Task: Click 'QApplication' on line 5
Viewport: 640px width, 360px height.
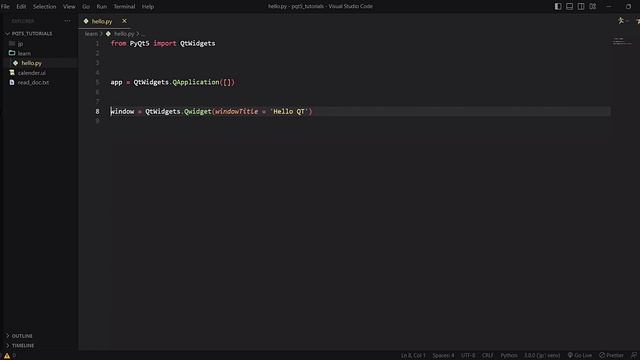Action: [x=196, y=82]
